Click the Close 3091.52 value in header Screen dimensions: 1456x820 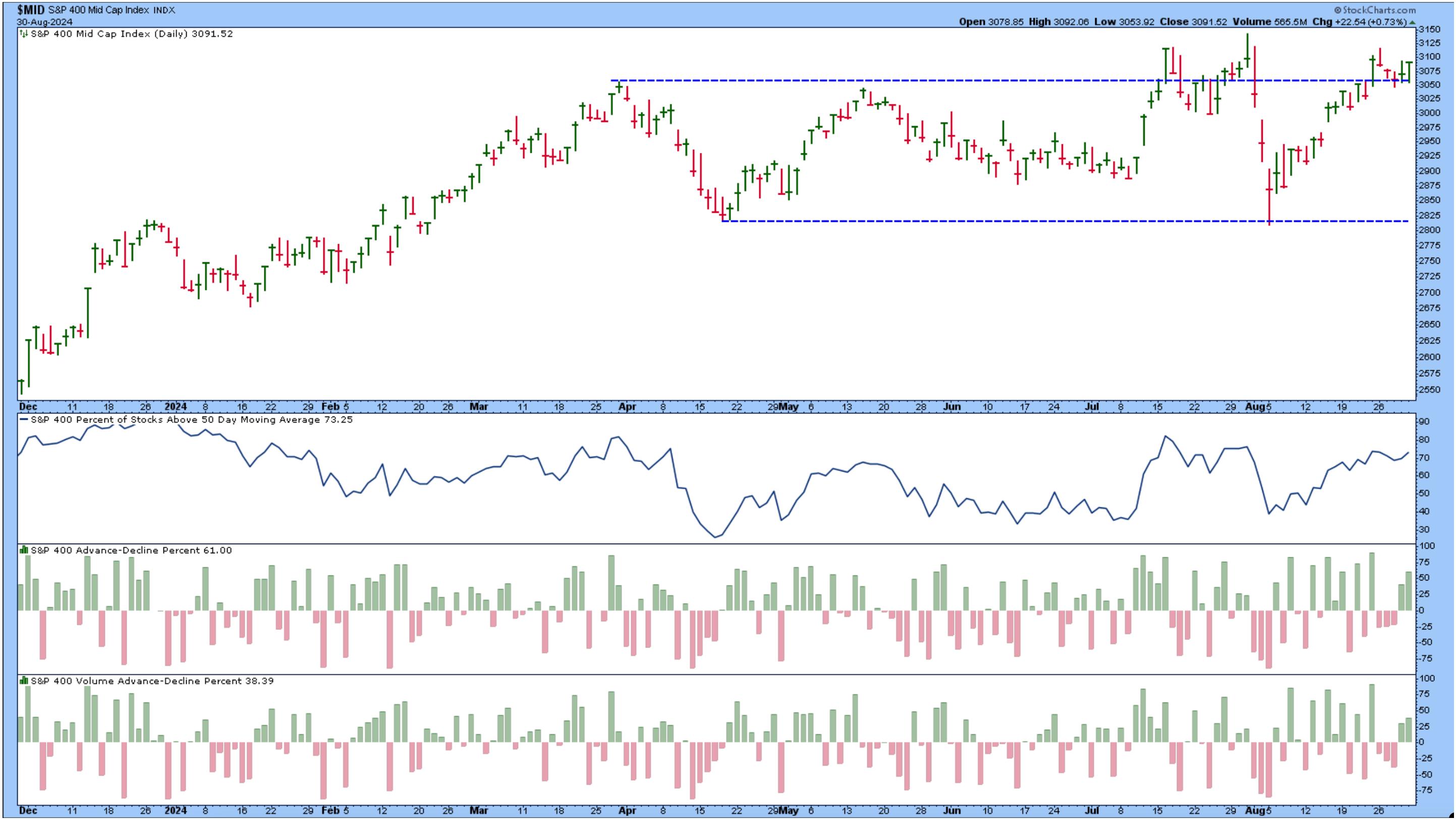point(1209,22)
